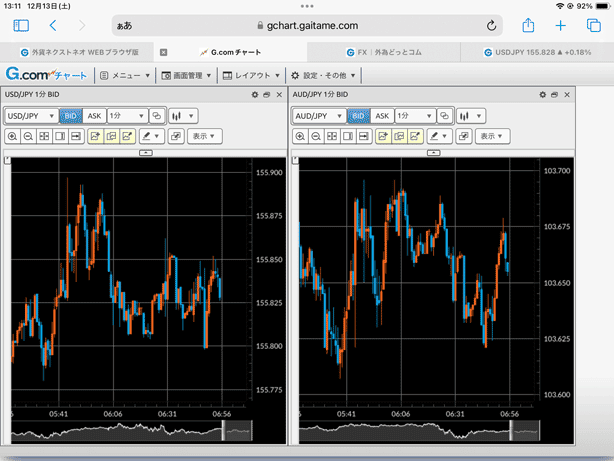614x461 pixels.
Task: Zoom out on the AUD/JPY chart
Action: [315, 135]
